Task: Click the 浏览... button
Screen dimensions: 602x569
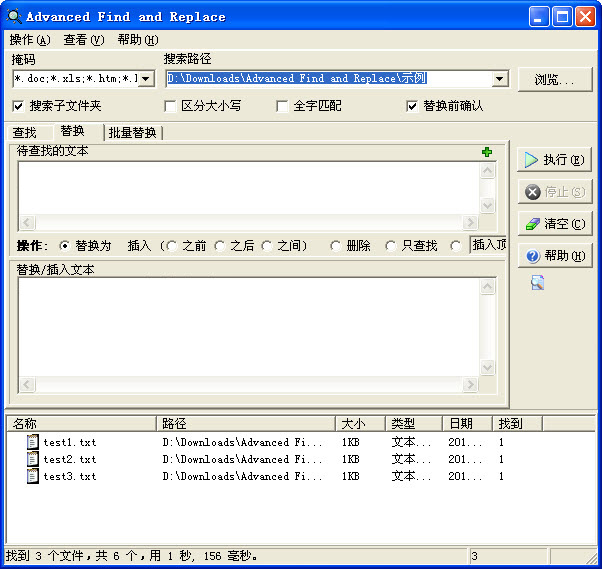Action: point(554,79)
